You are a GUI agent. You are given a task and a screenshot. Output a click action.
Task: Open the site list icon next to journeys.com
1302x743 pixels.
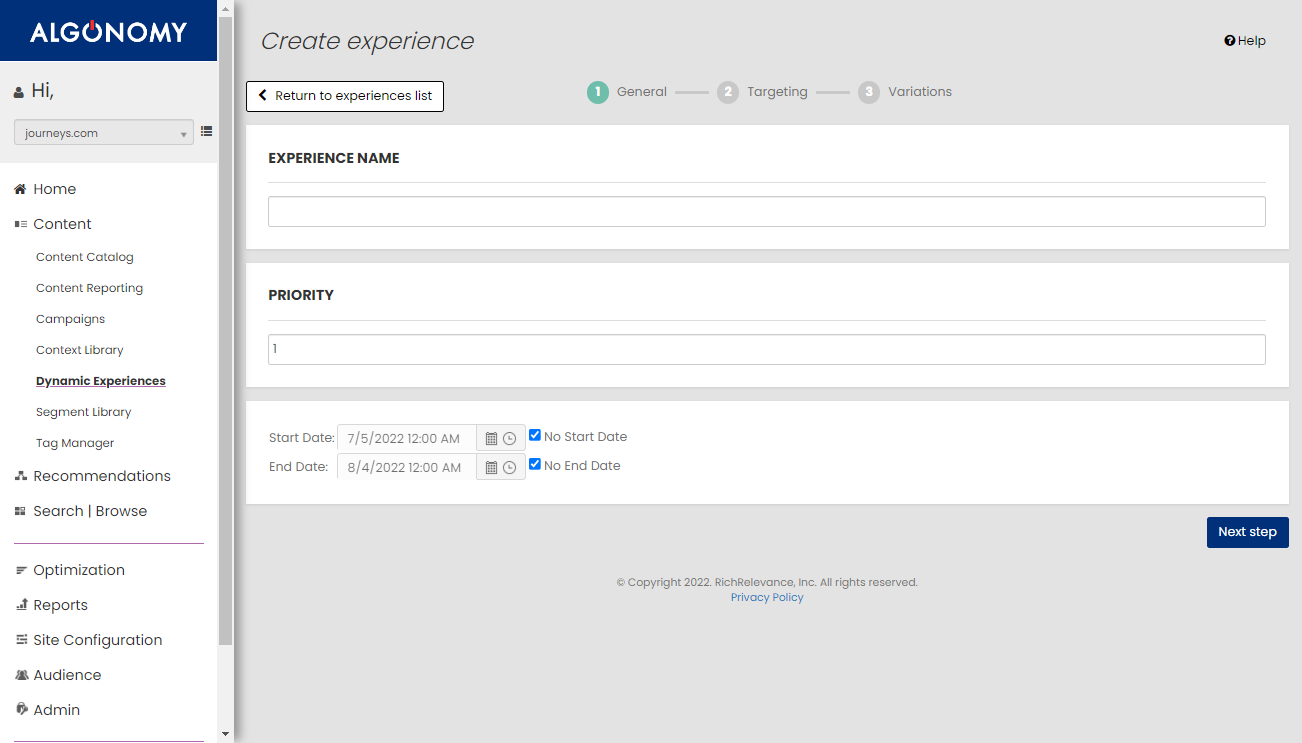click(x=207, y=131)
